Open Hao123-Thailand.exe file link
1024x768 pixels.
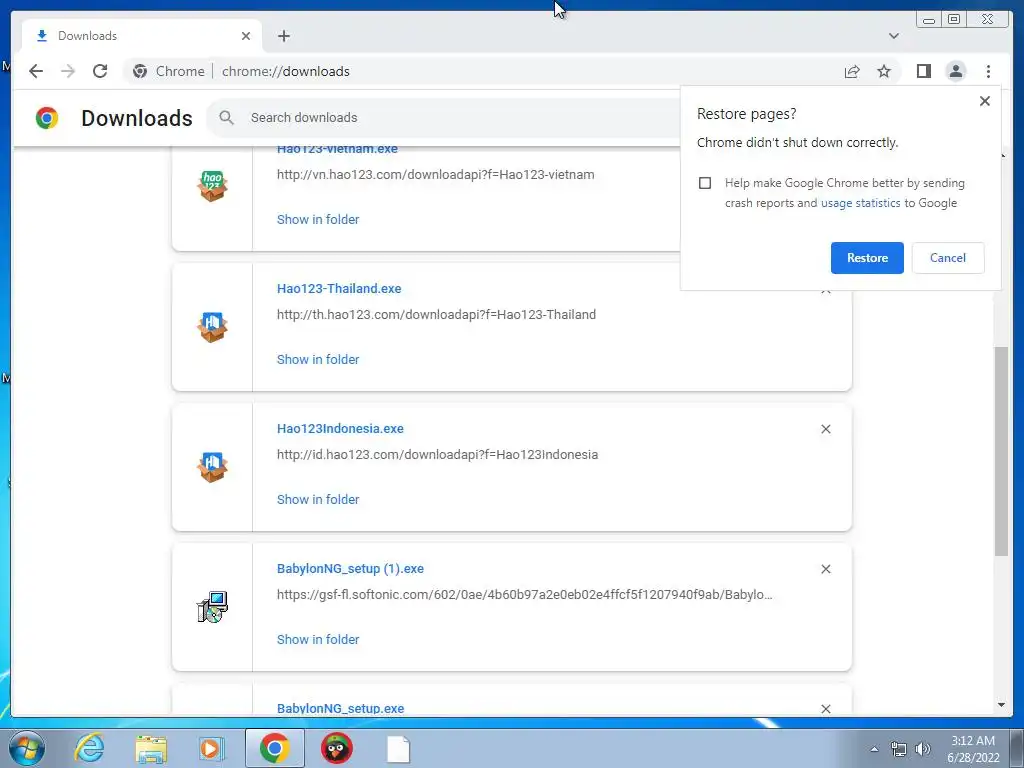click(x=339, y=289)
